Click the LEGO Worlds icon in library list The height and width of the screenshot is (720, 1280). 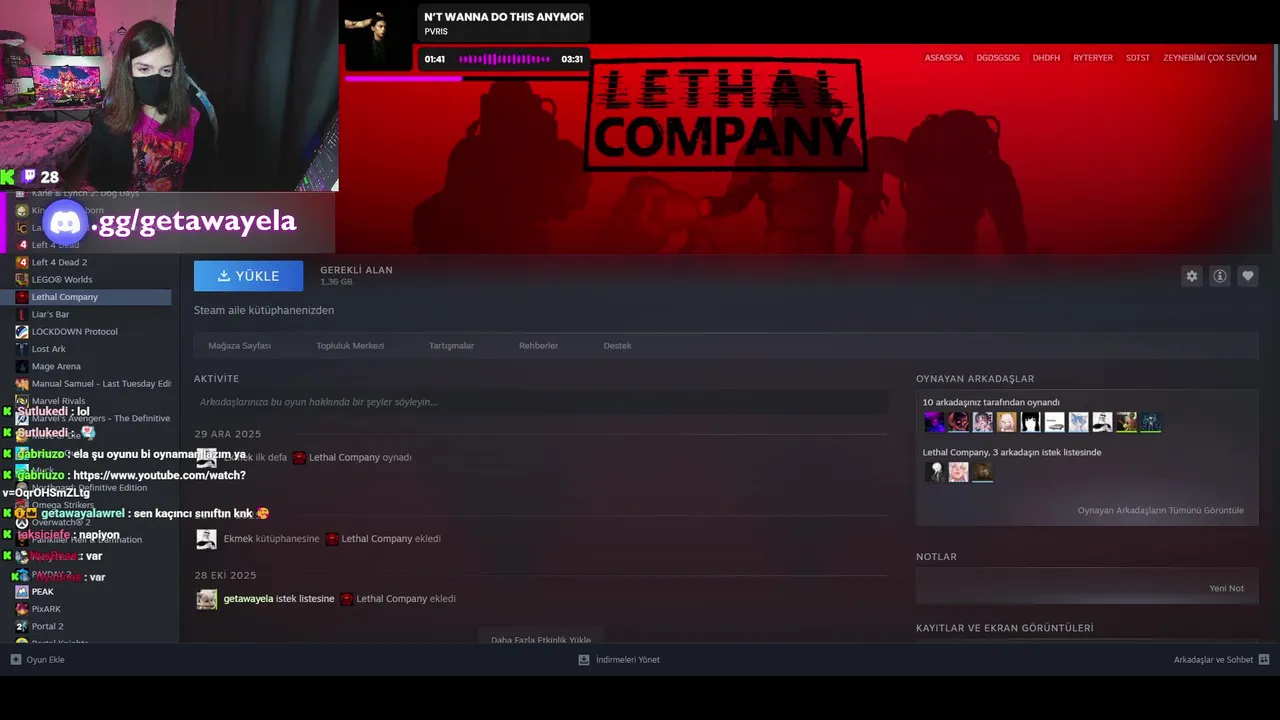coord(22,279)
